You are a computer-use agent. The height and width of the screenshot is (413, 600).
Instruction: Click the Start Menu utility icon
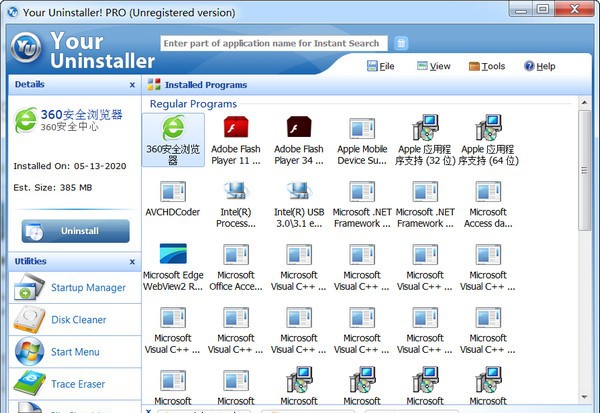tap(29, 351)
